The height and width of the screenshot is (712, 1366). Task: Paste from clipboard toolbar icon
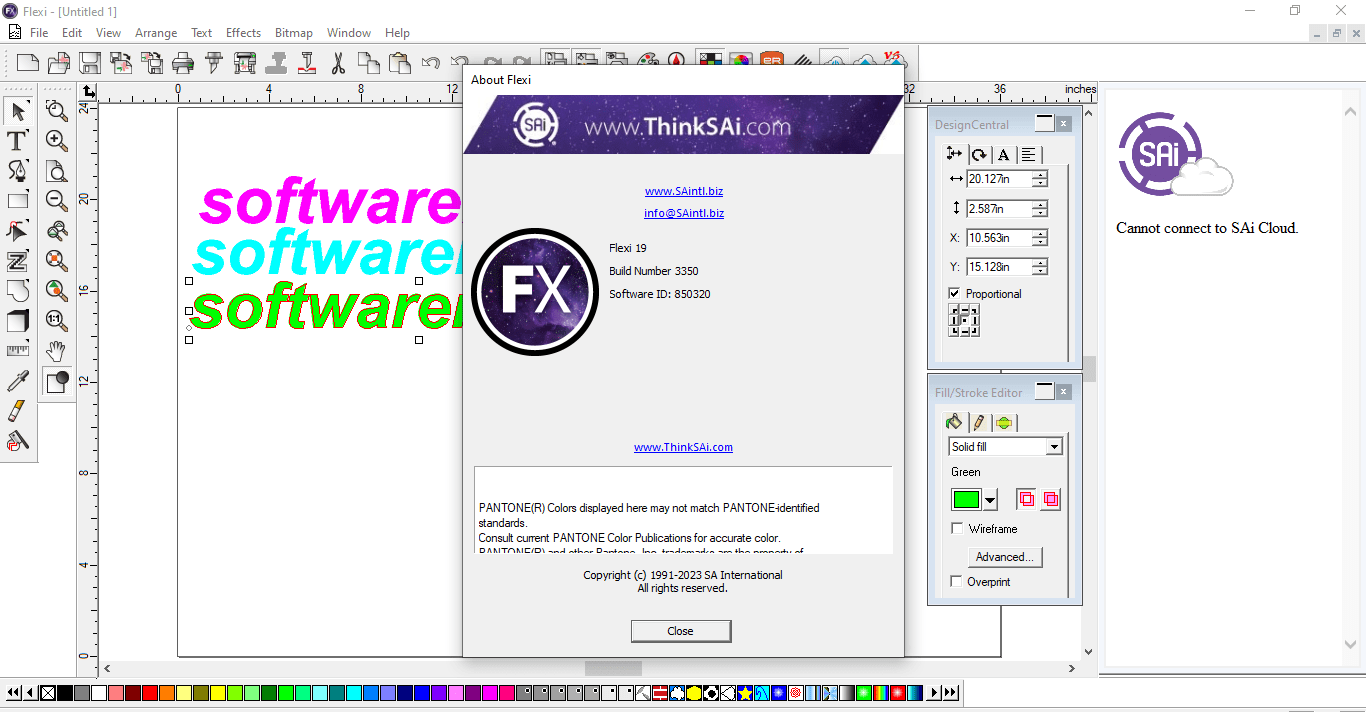pos(400,63)
